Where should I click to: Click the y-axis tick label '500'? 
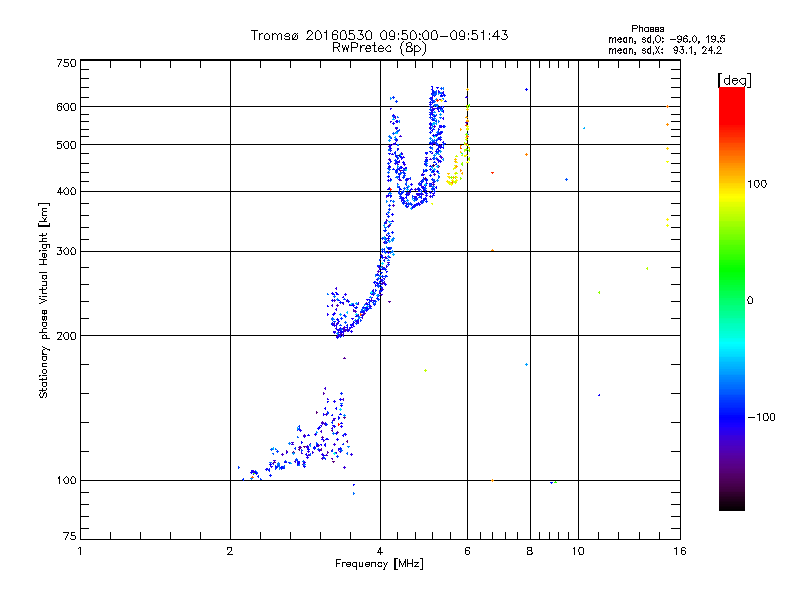coord(66,145)
